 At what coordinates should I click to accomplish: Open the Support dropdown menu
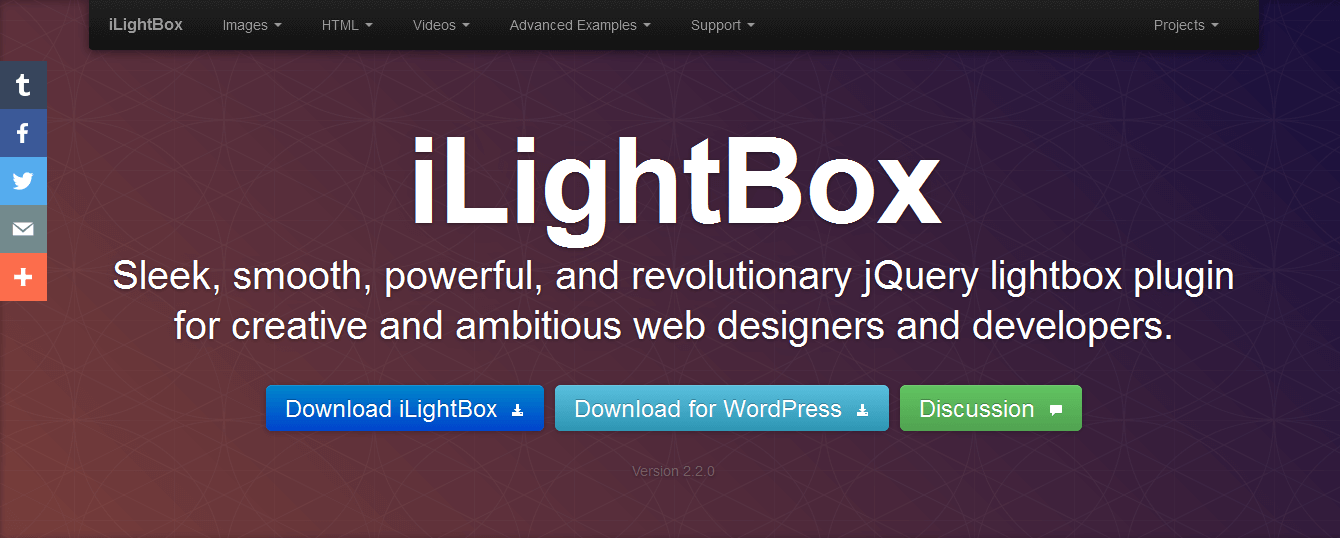pos(723,25)
